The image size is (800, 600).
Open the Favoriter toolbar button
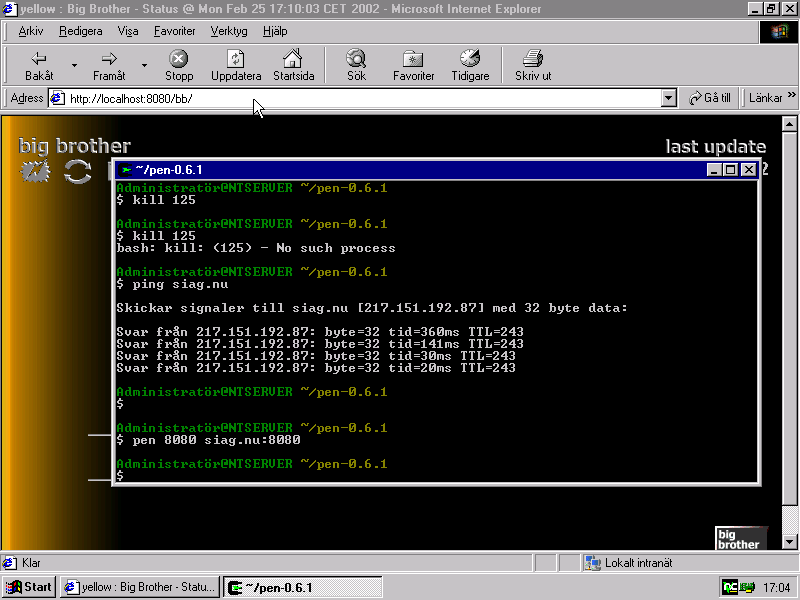point(413,65)
